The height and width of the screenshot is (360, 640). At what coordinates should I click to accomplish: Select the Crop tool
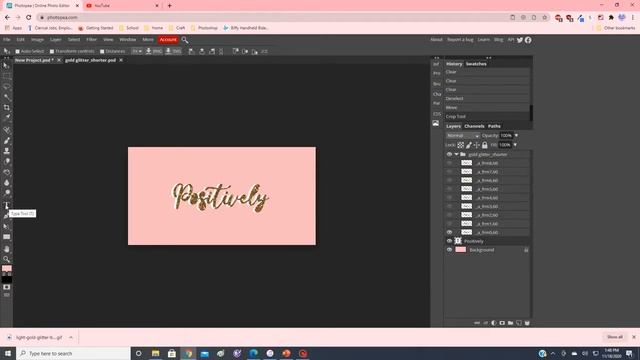pyautogui.click(x=6, y=107)
